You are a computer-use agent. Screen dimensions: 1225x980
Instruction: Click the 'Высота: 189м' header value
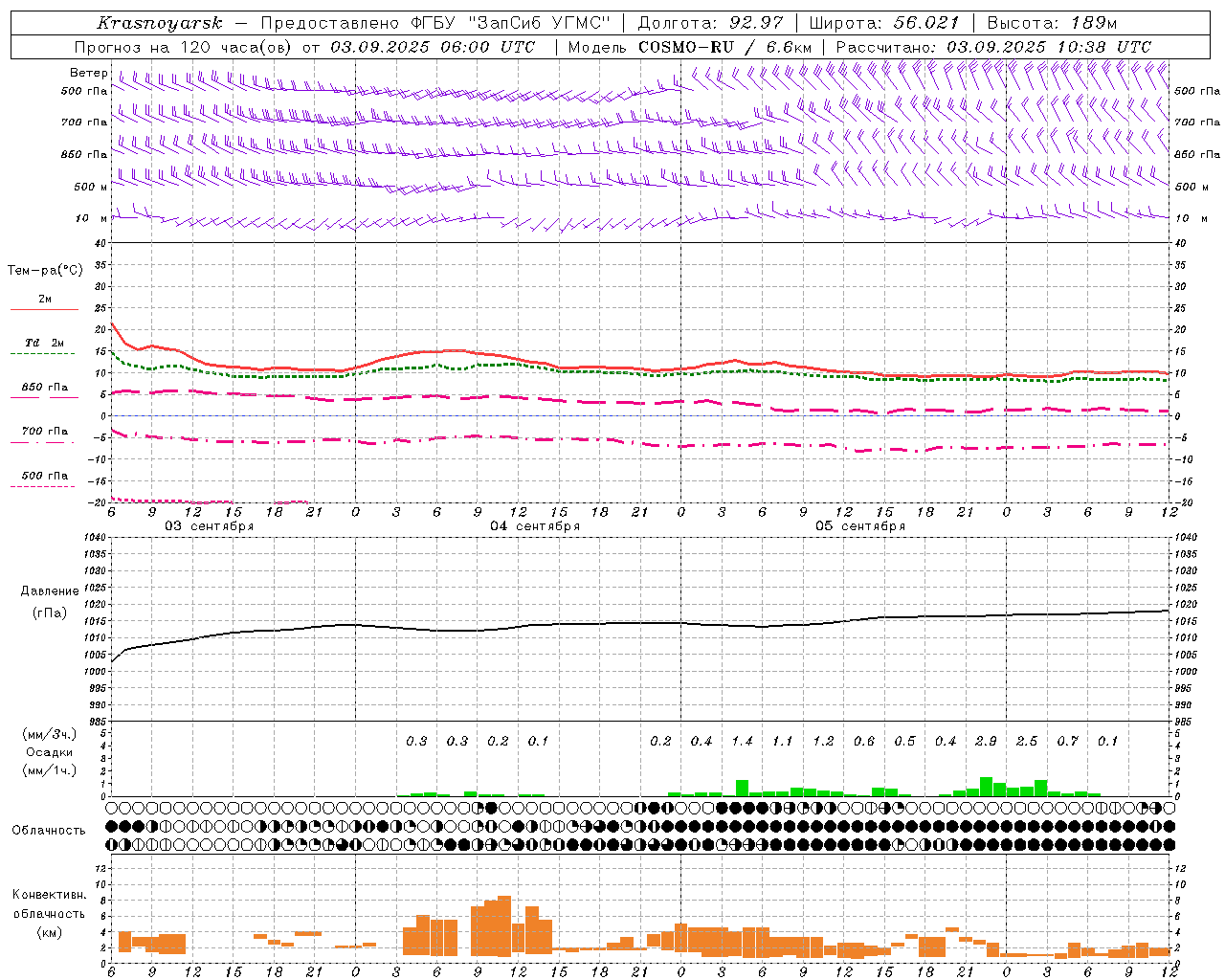point(1052,23)
